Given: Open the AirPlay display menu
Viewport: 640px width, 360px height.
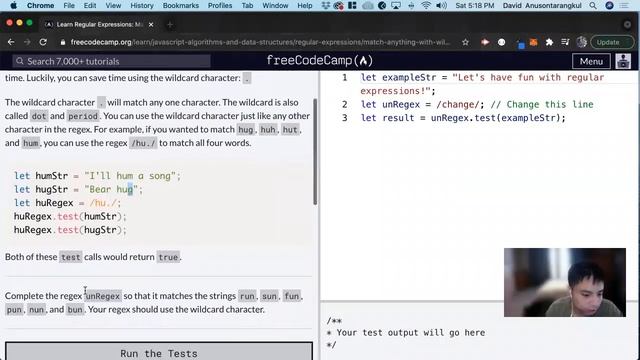Looking at the screenshot, I should pyautogui.click(x=396, y=5).
